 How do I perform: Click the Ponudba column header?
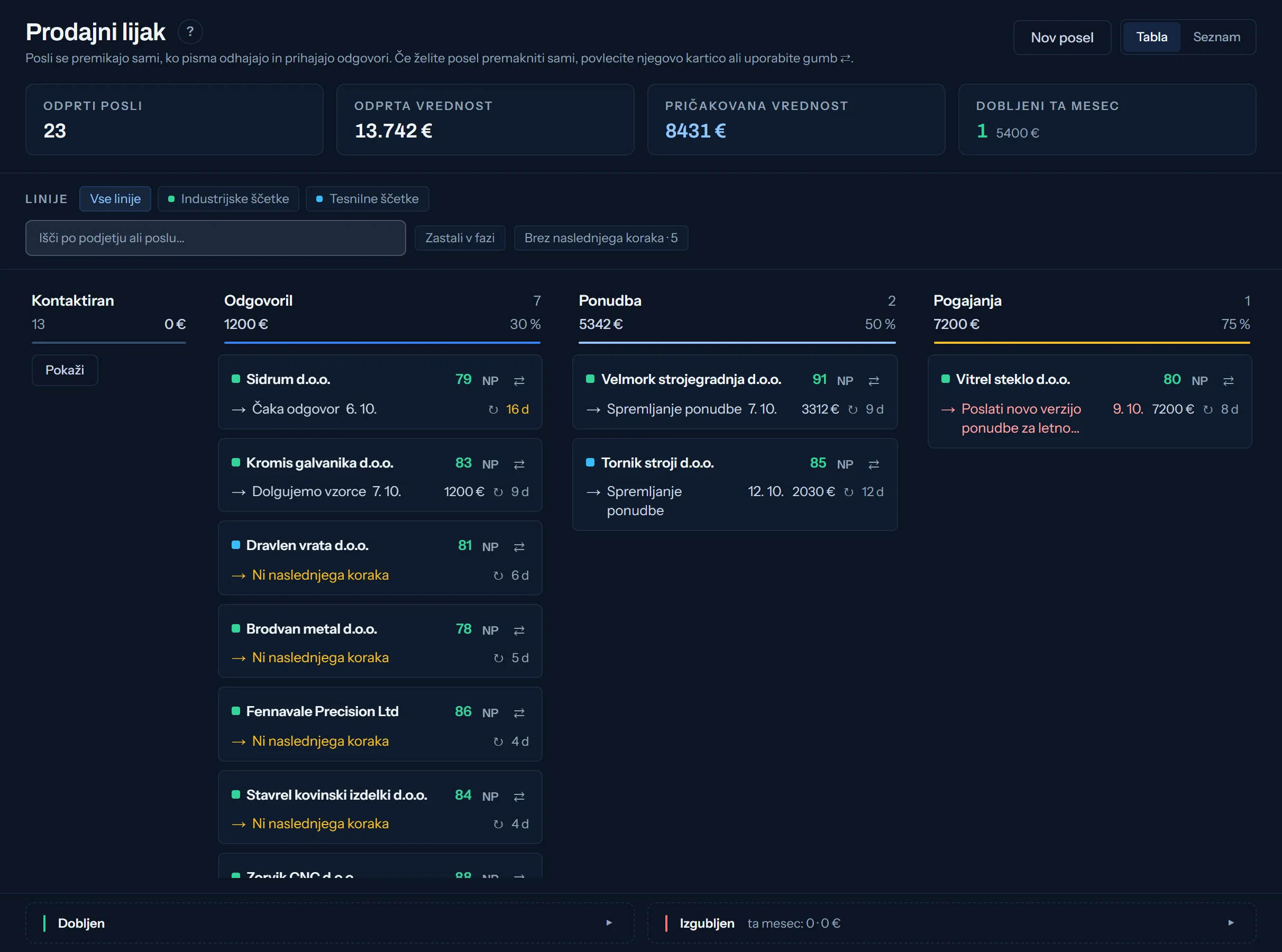[x=610, y=301]
